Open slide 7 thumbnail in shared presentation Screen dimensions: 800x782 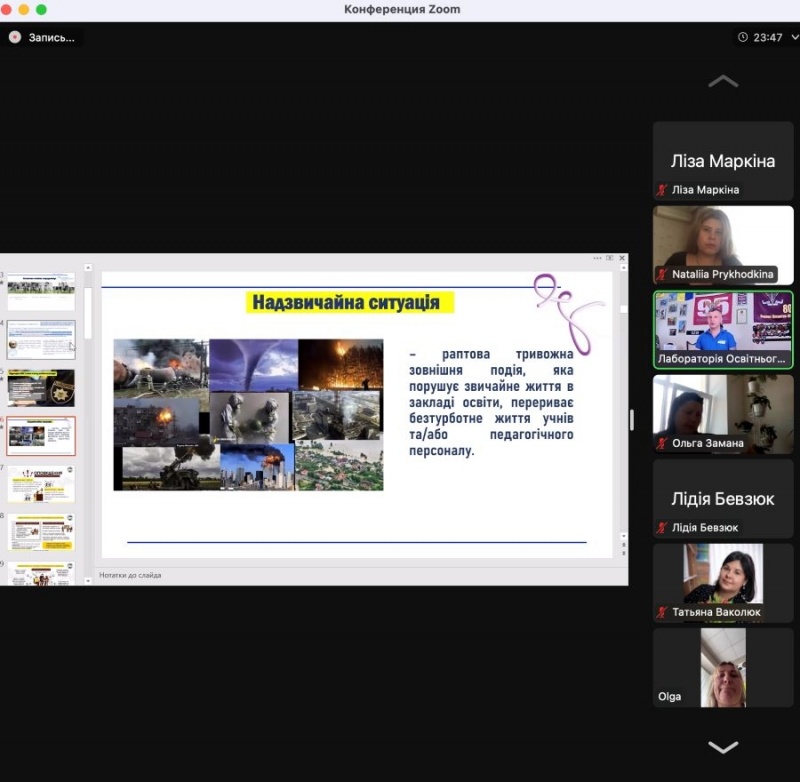[41, 484]
